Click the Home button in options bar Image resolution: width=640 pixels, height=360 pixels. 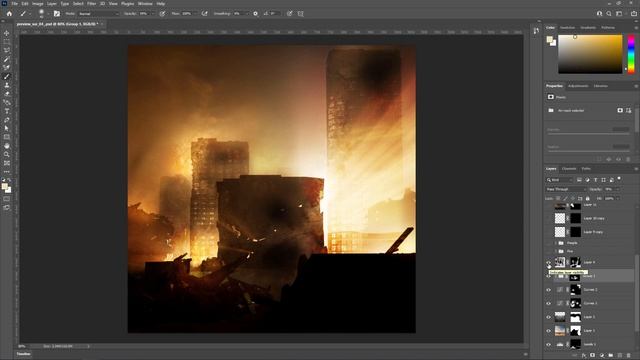click(9, 13)
